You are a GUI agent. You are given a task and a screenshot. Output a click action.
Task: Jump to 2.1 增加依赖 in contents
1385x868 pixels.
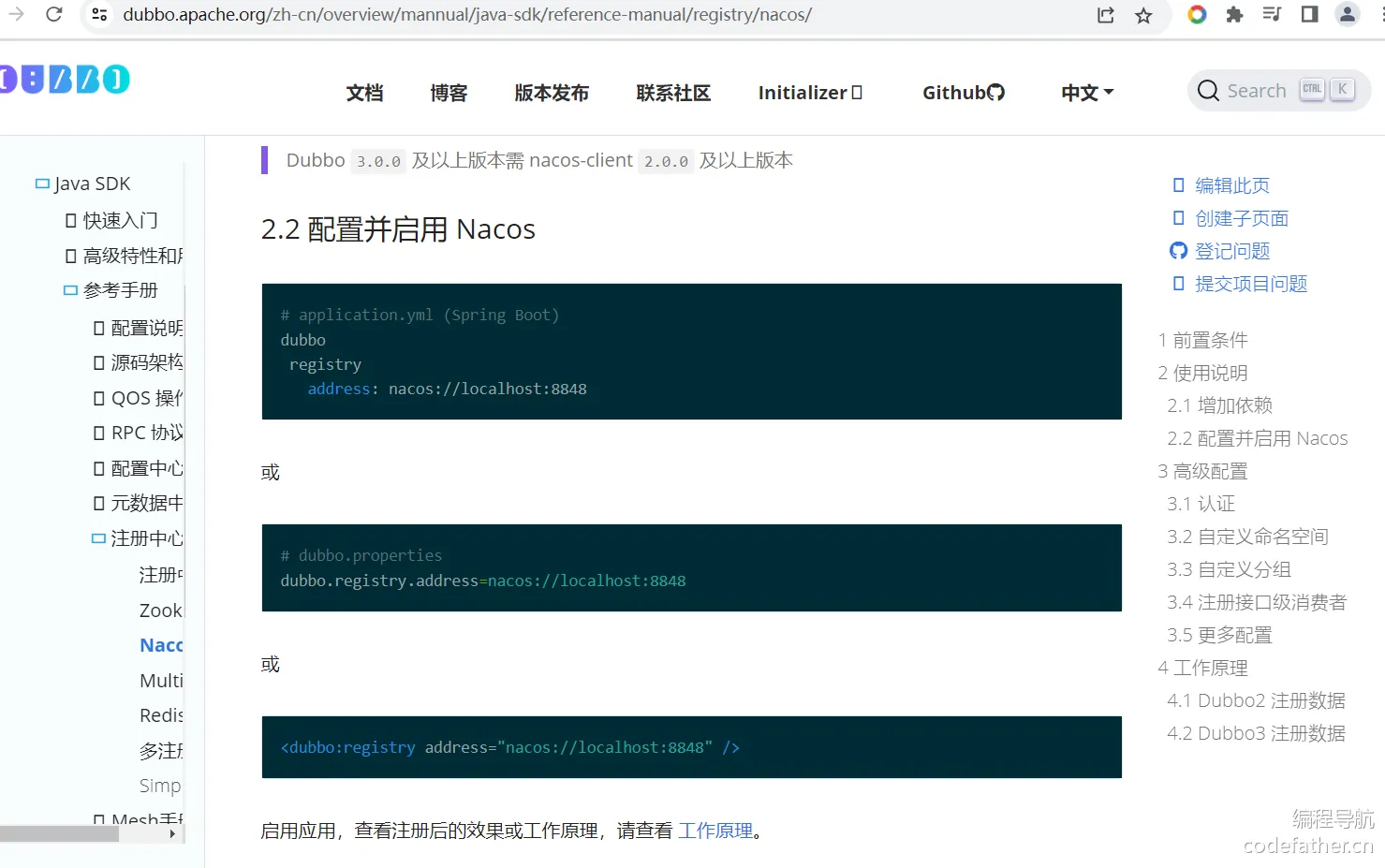tap(1220, 405)
